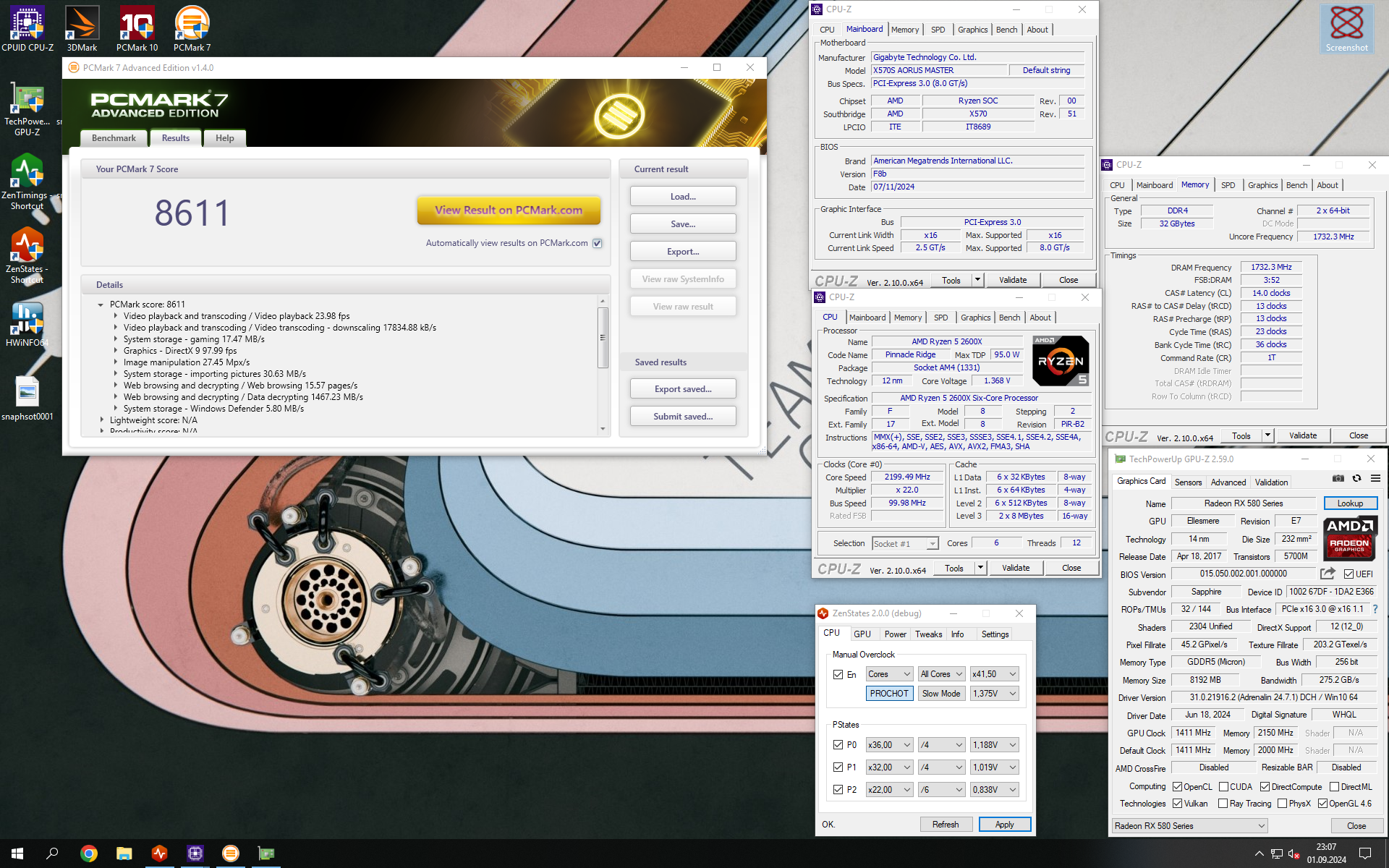Open Socket #1 selection dropdown in CPU-Z
Image resolution: width=1389 pixels, height=868 pixels.
point(905,543)
